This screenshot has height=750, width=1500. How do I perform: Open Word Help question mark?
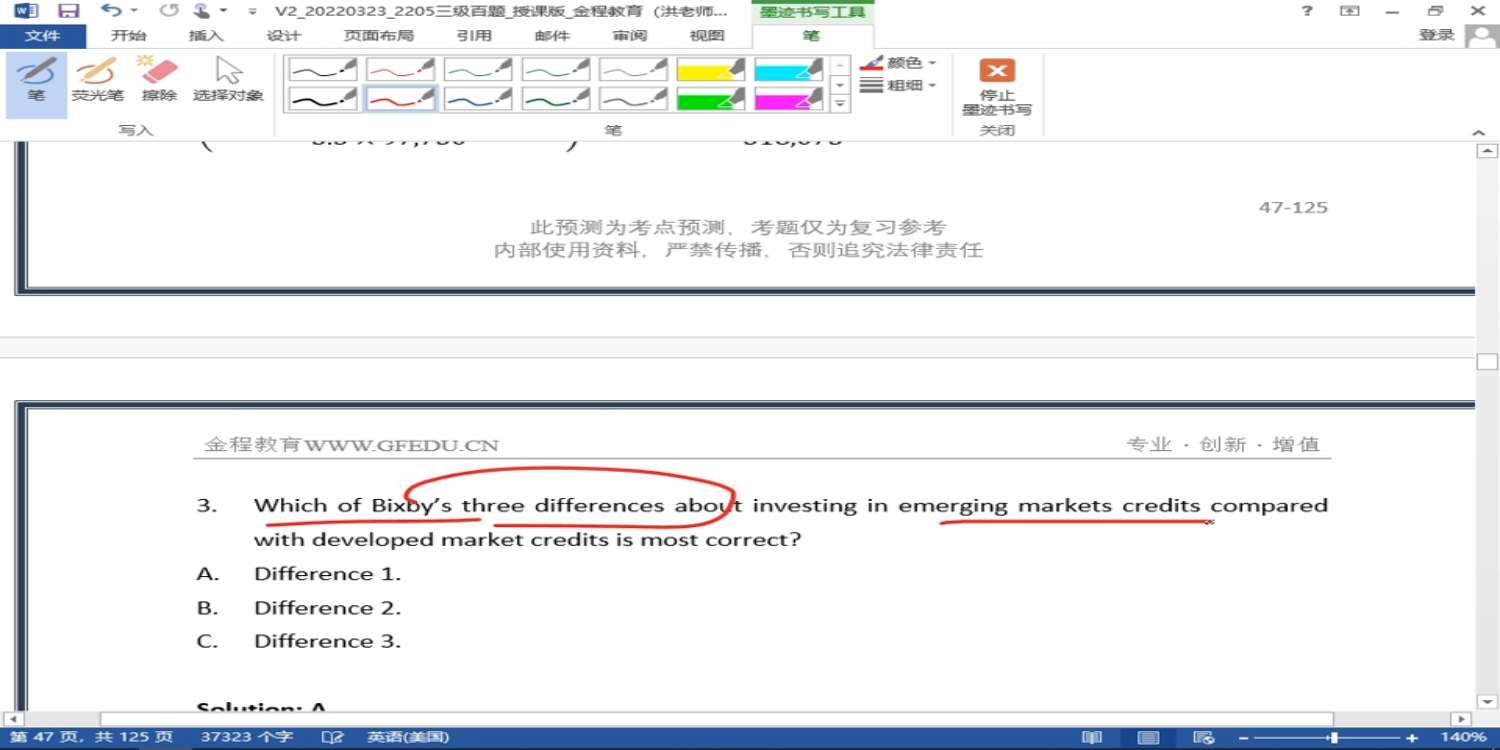click(x=1307, y=11)
